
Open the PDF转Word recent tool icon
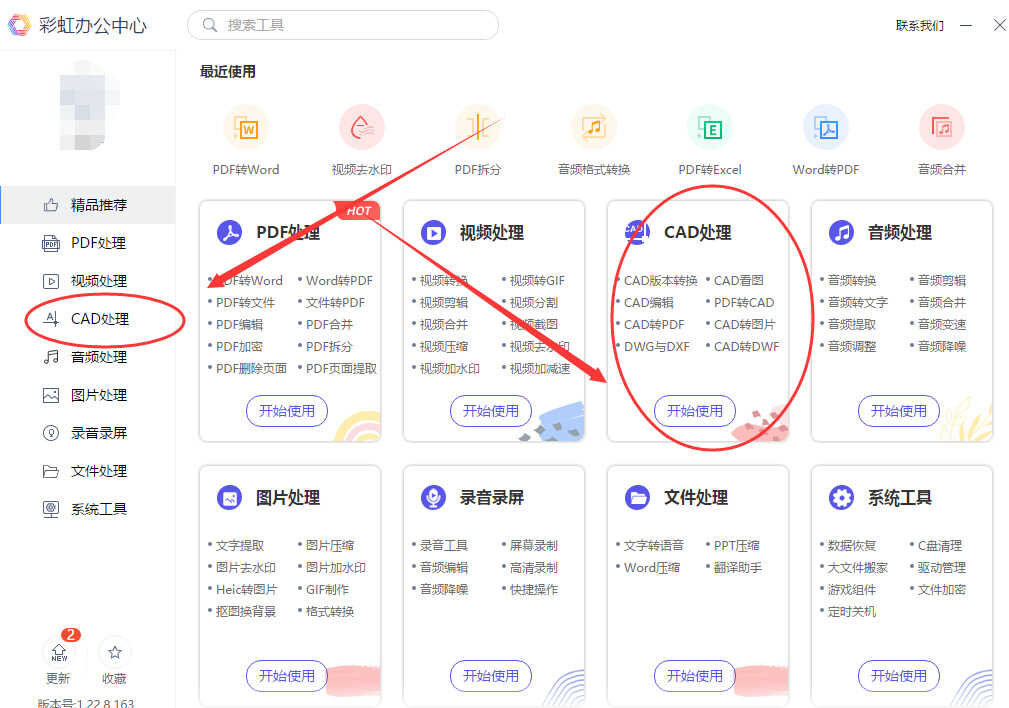pyautogui.click(x=246, y=127)
